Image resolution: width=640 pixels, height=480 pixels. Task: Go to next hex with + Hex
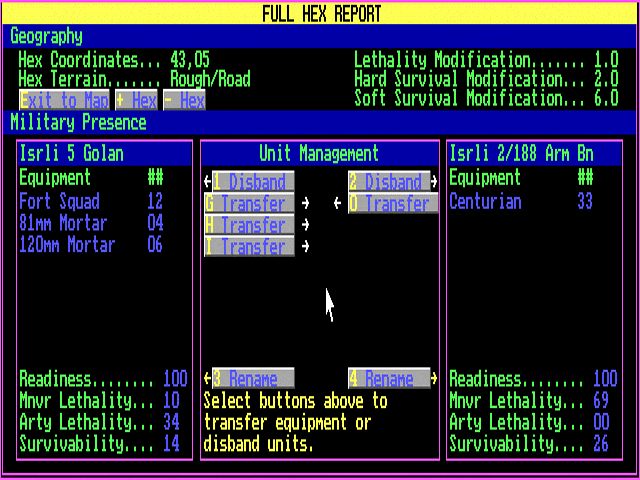click(136, 100)
